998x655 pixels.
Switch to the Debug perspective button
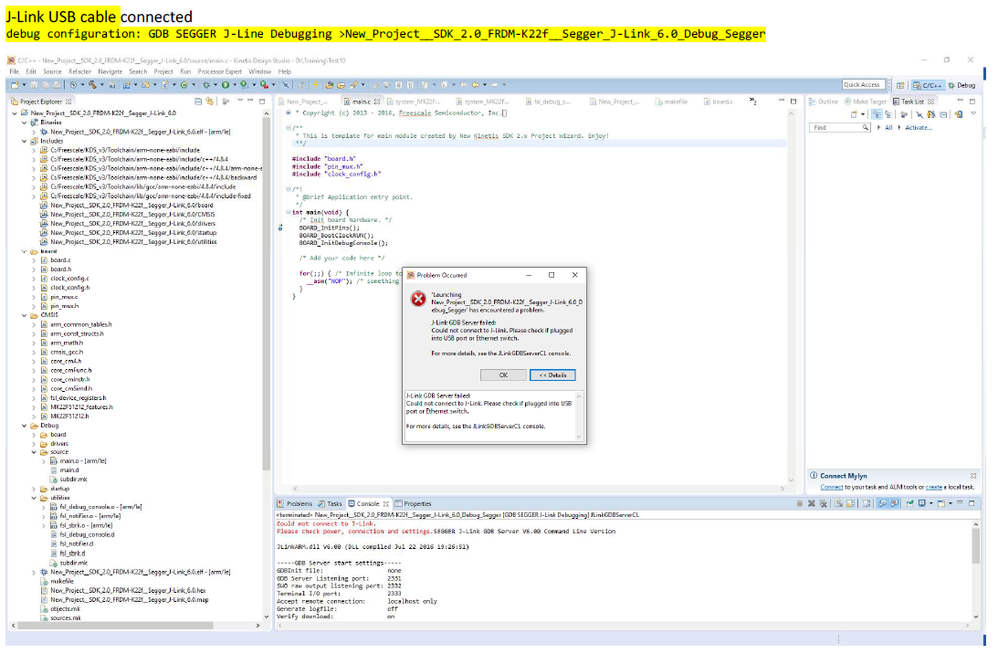click(x=962, y=85)
